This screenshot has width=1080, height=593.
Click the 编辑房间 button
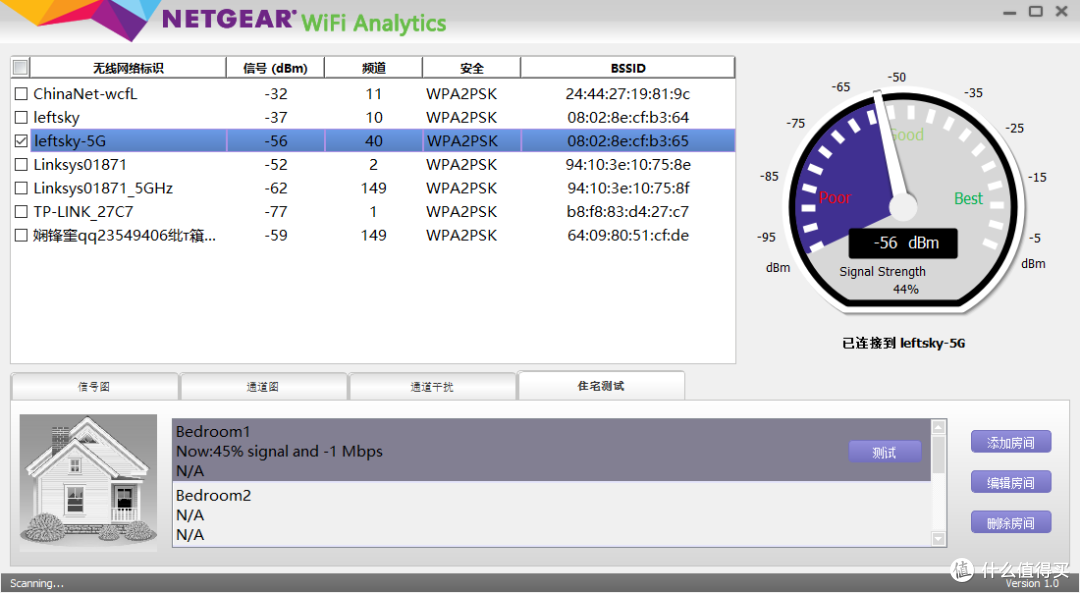point(1010,481)
